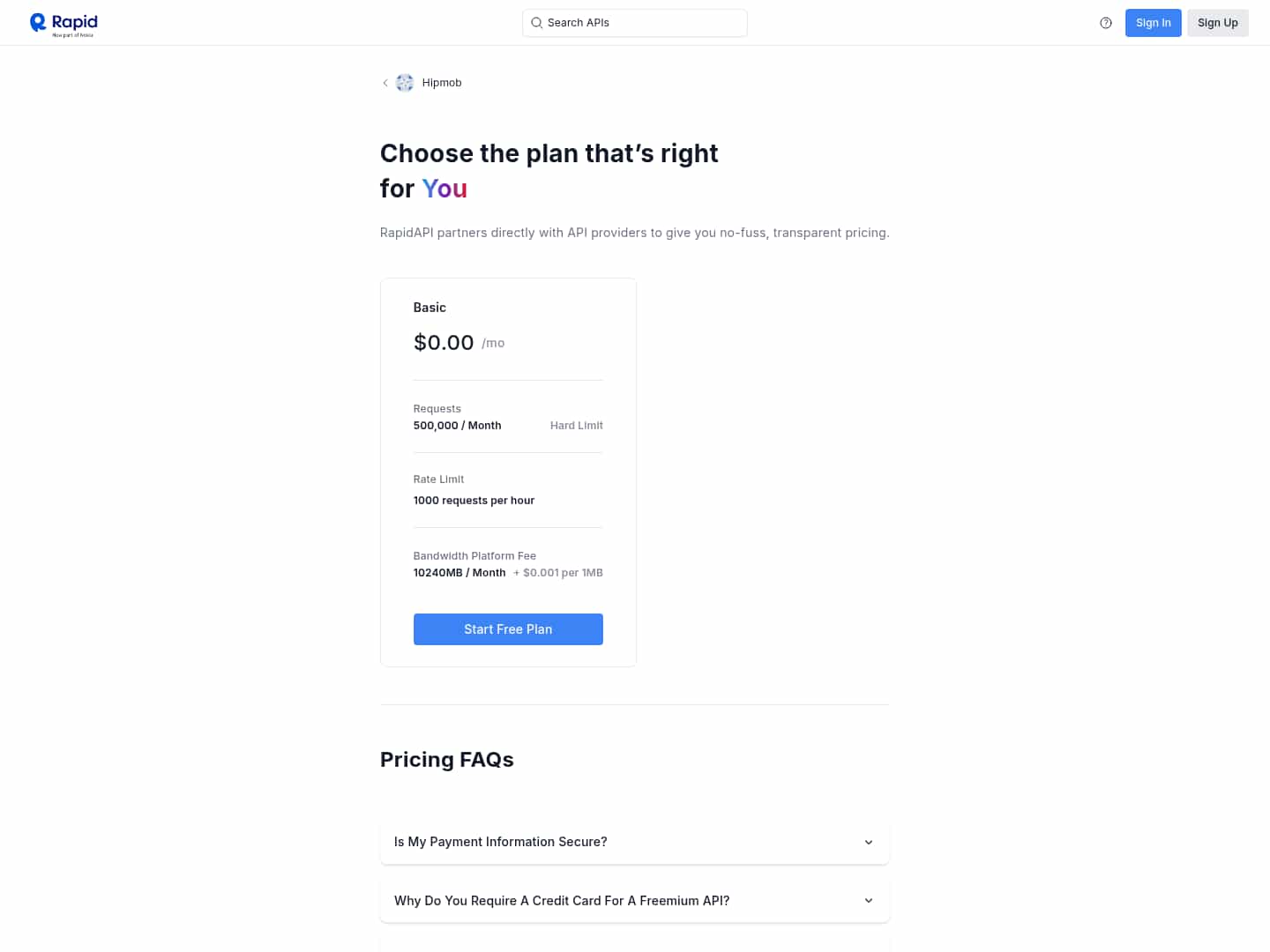
Task: Expand "Why Do You Require A Credit Card" question
Action: tap(562, 901)
